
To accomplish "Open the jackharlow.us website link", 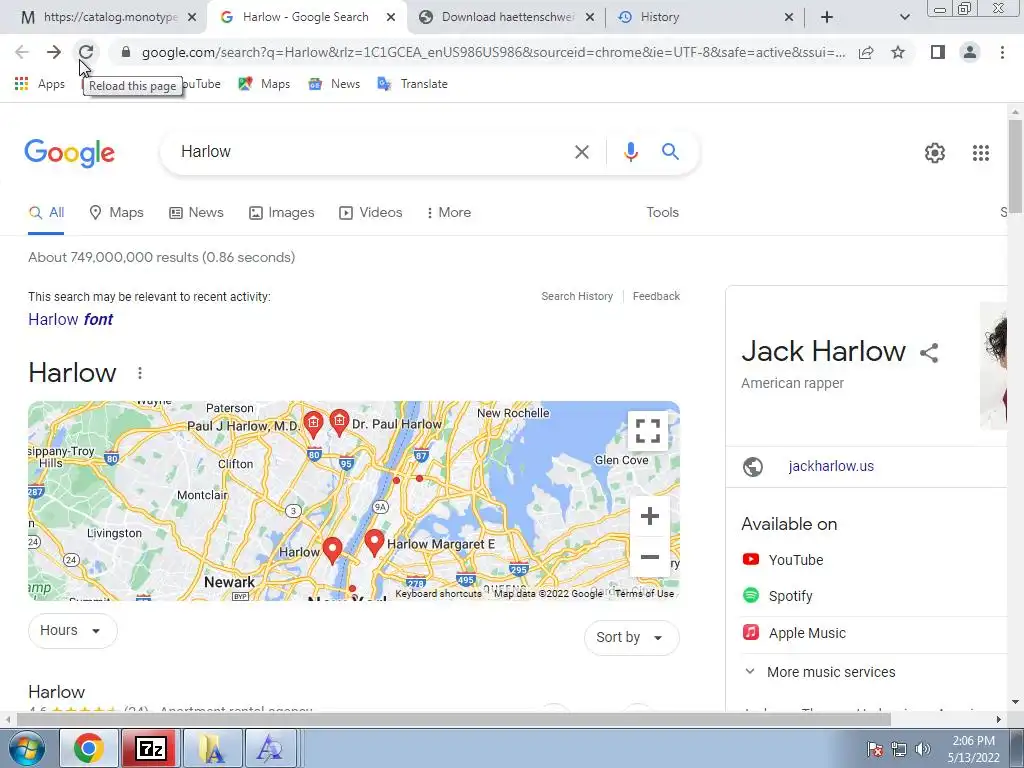I will coord(831,466).
